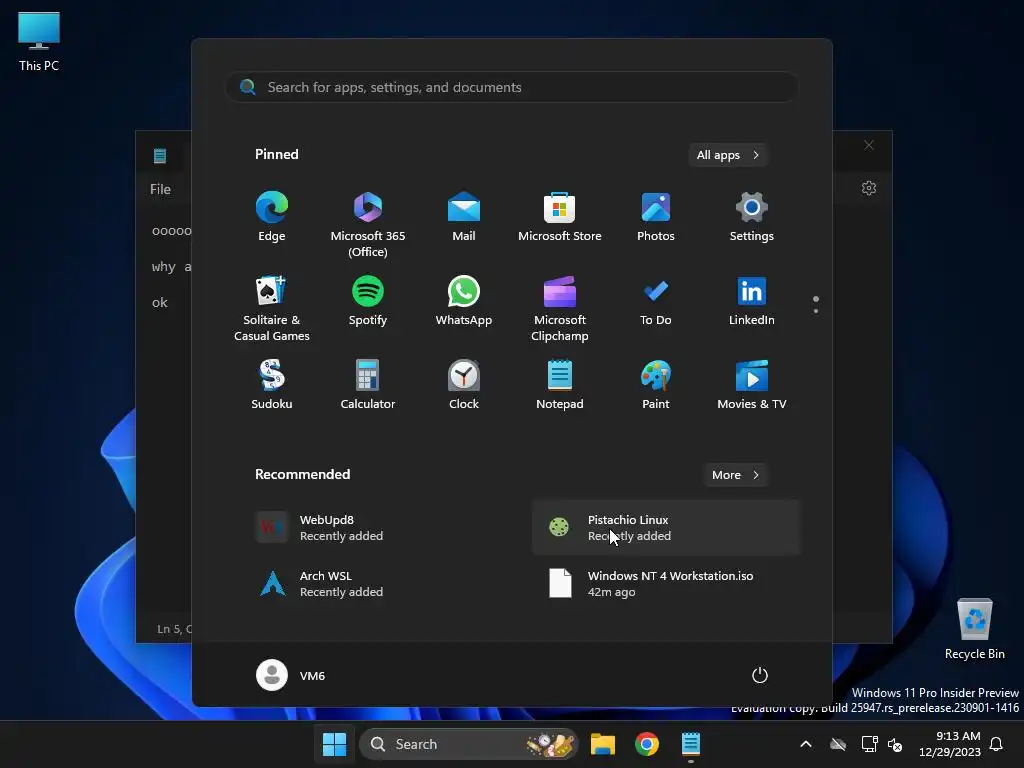
Task: Expand the All apps list
Action: click(x=728, y=155)
